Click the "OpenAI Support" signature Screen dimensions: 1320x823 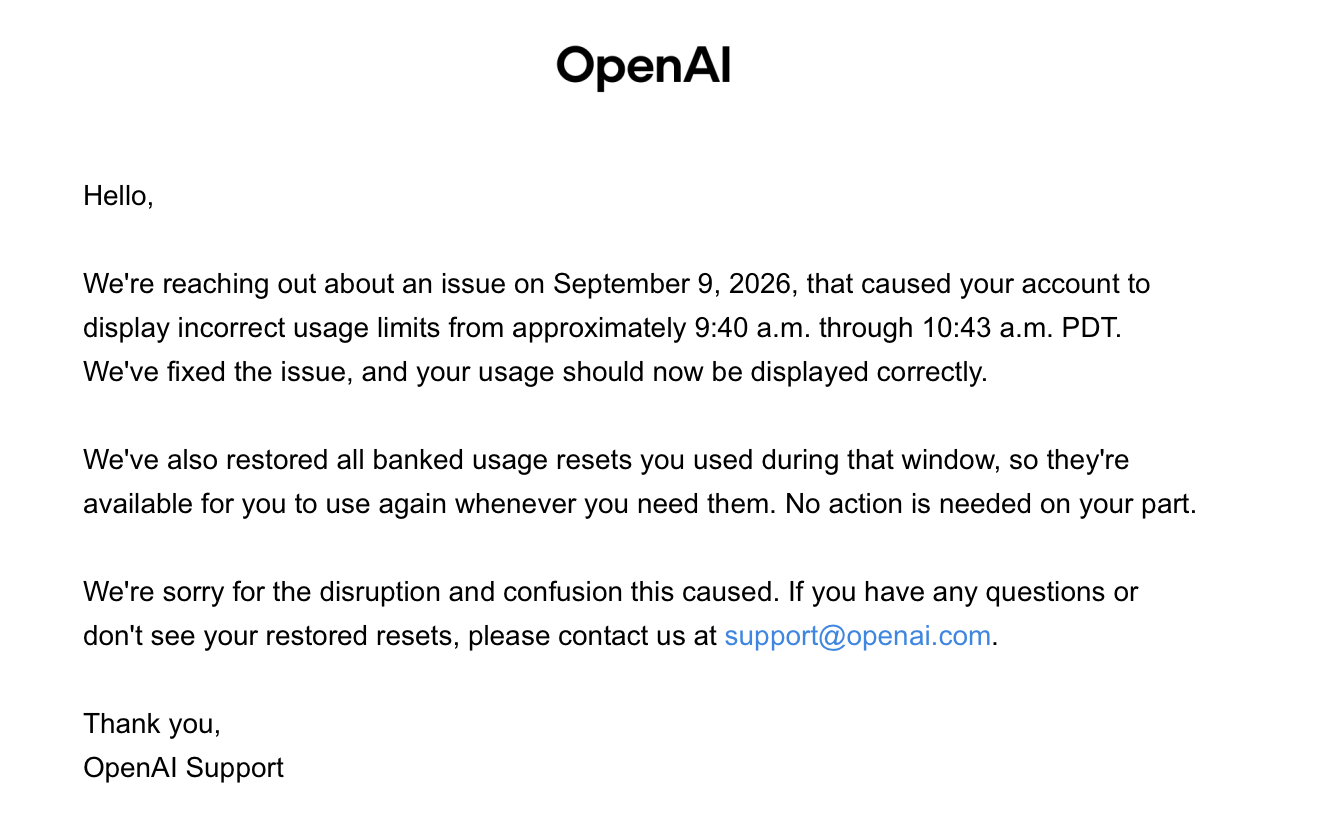pyautogui.click(x=183, y=768)
